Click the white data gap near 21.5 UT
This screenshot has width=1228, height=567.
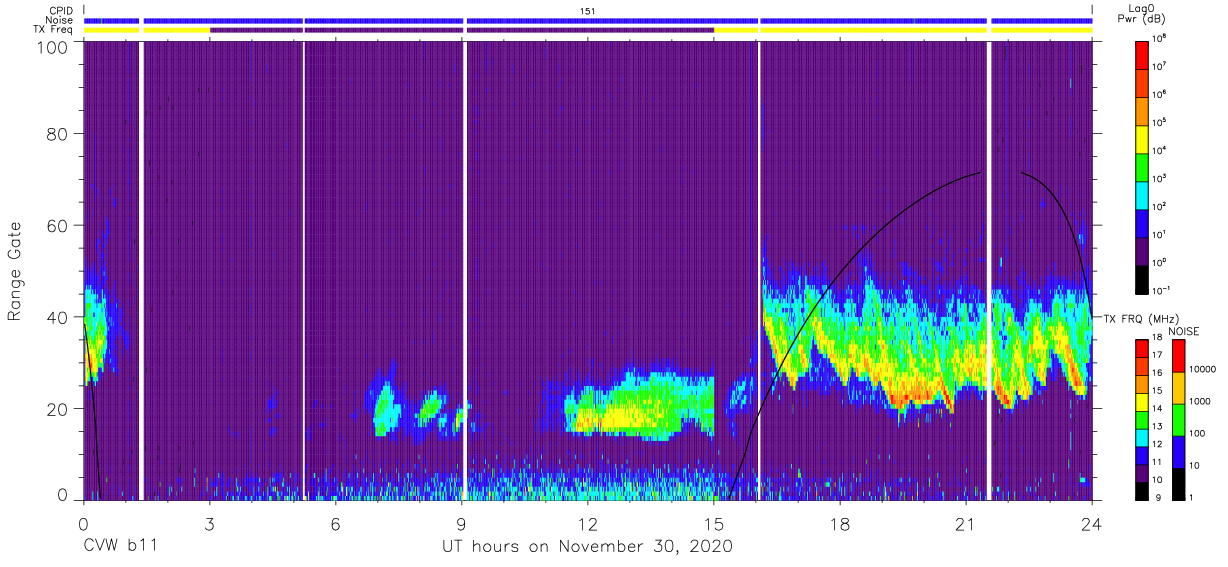point(989,270)
